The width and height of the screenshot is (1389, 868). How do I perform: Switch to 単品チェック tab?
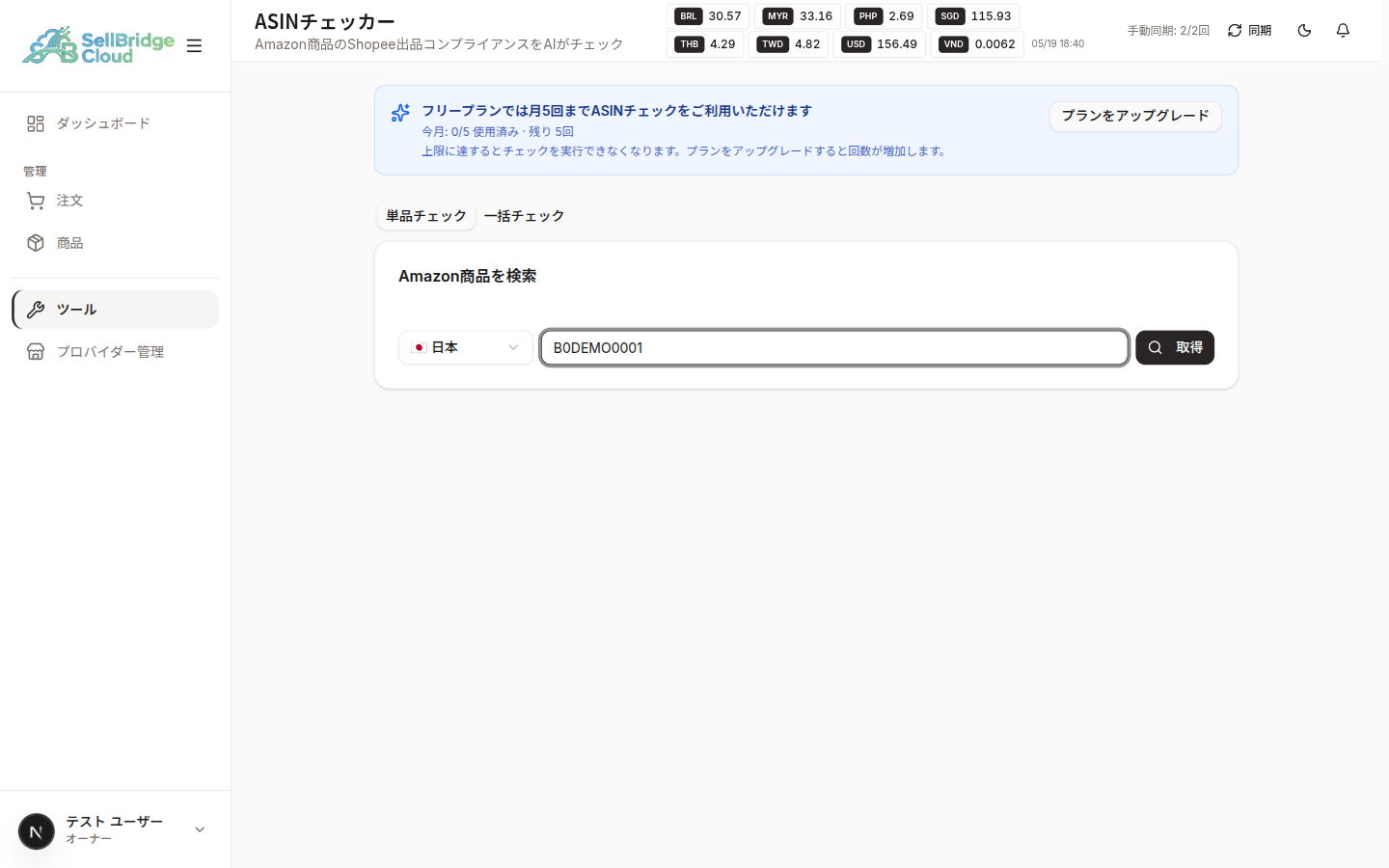tap(426, 216)
